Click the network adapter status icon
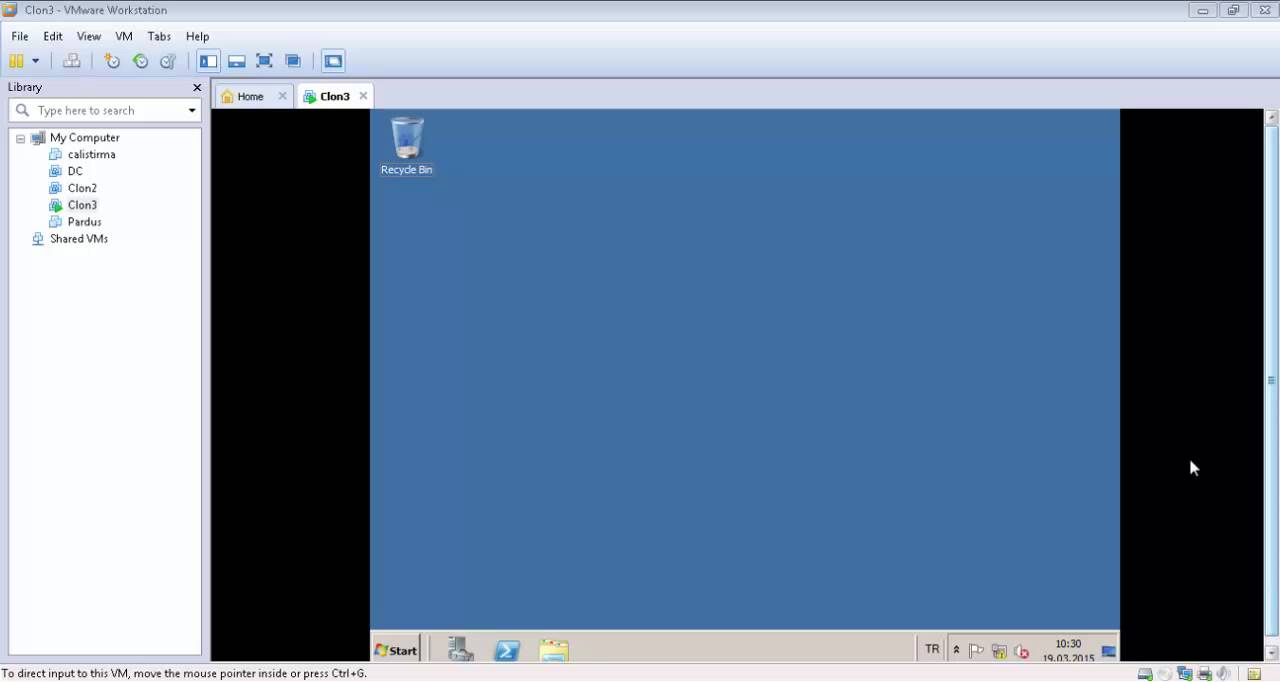 click(1185, 674)
